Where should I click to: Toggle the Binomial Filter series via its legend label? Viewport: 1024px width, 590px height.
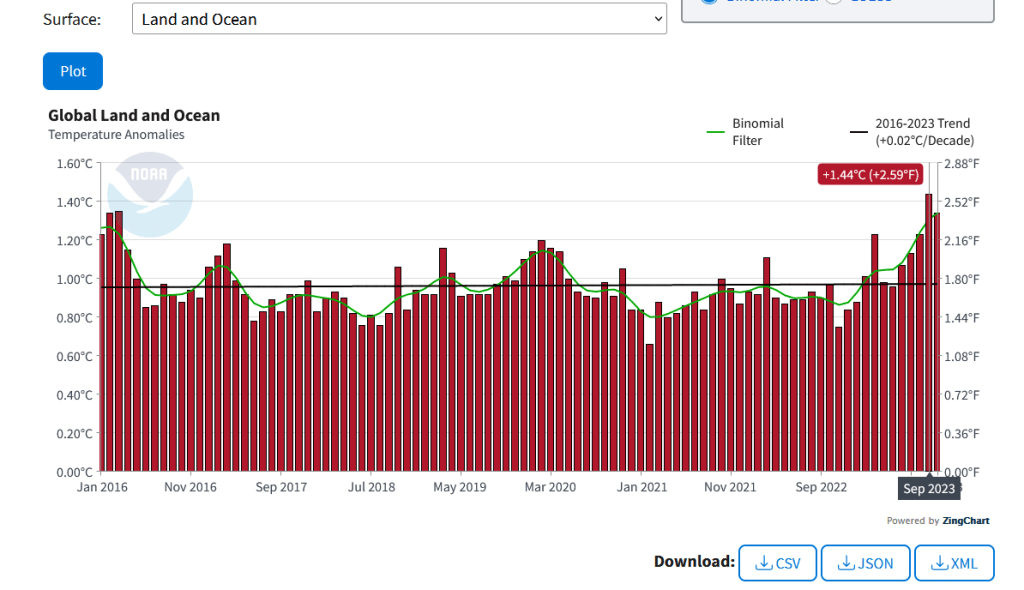pos(758,132)
